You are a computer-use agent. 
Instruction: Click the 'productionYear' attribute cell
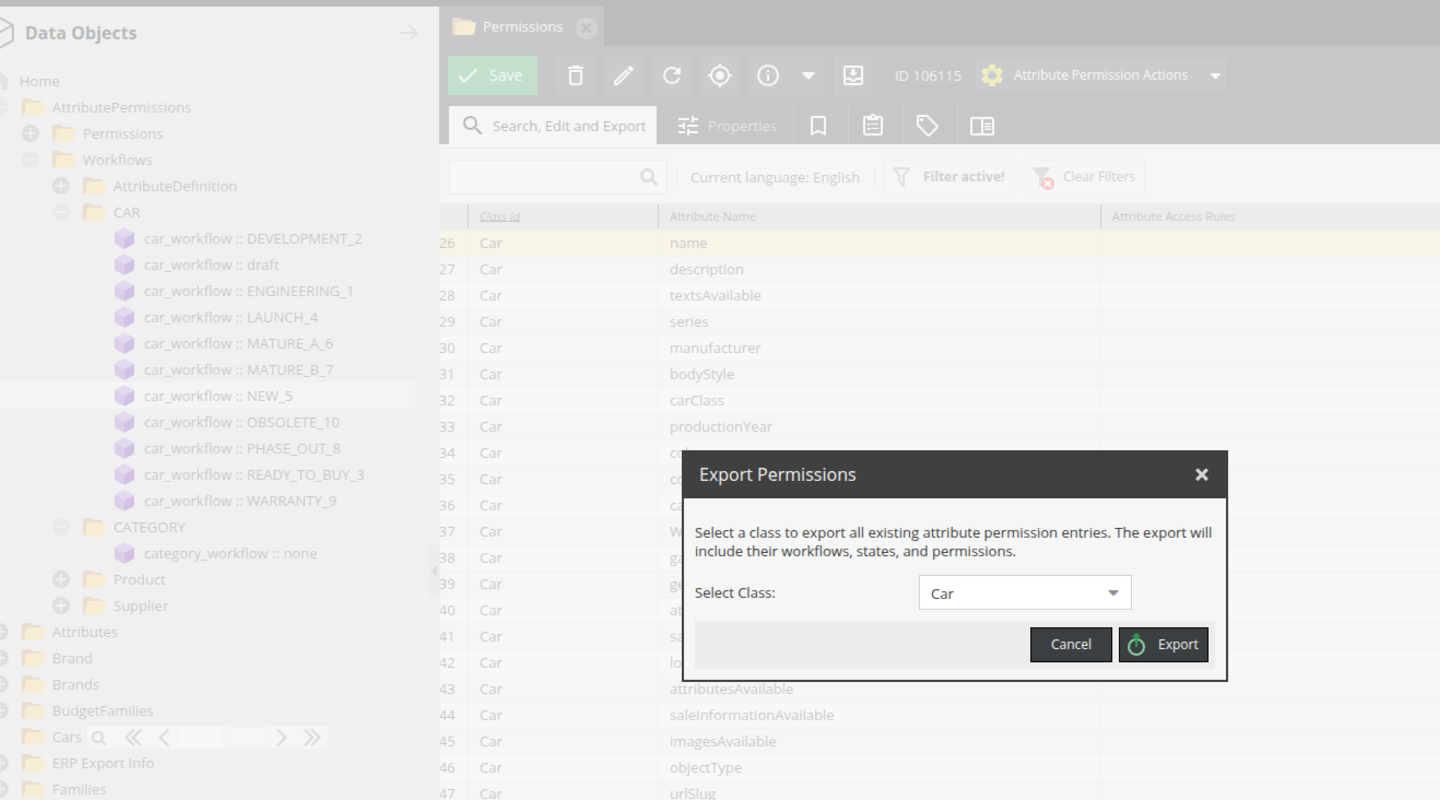click(879, 426)
